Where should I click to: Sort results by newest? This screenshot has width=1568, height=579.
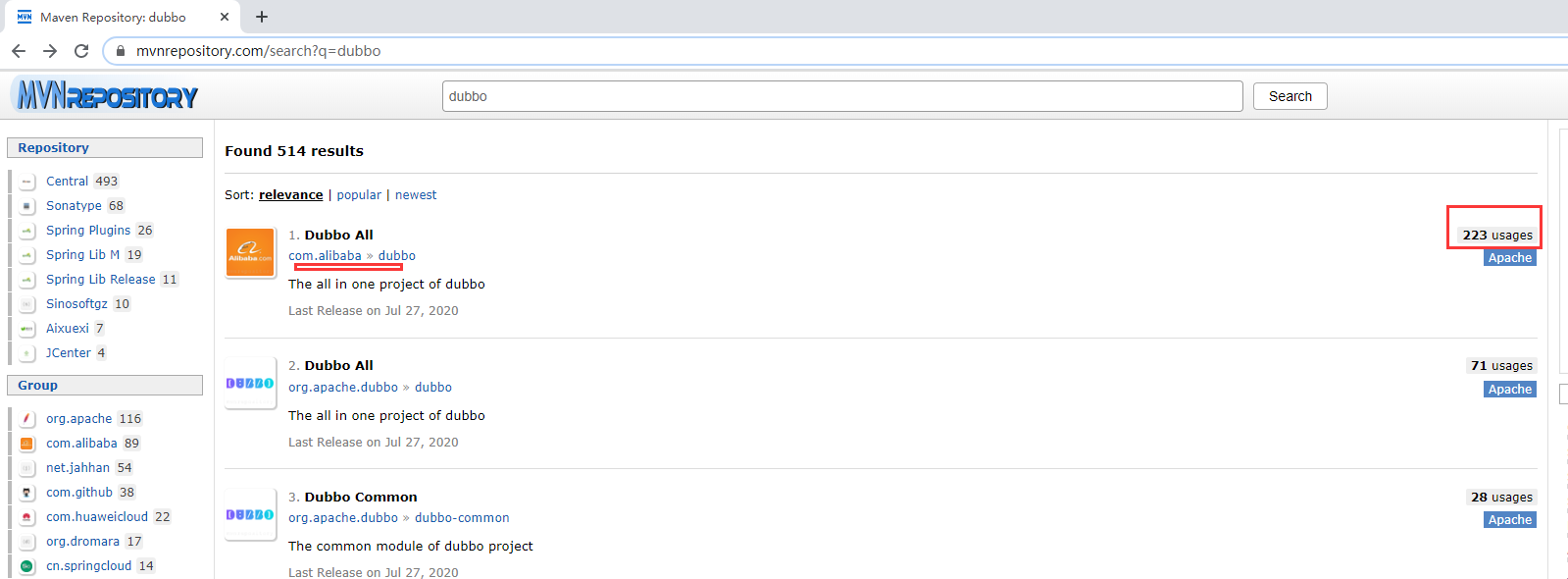416,195
